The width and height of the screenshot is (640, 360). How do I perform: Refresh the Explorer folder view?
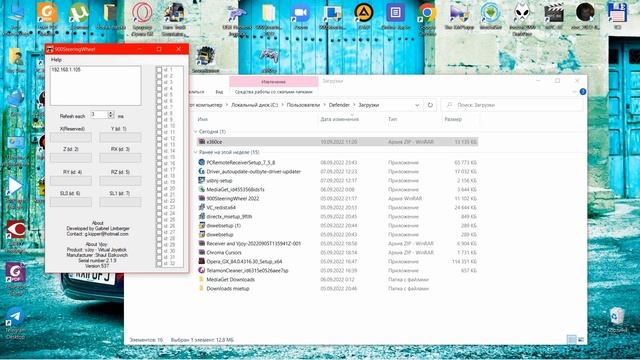pos(430,105)
